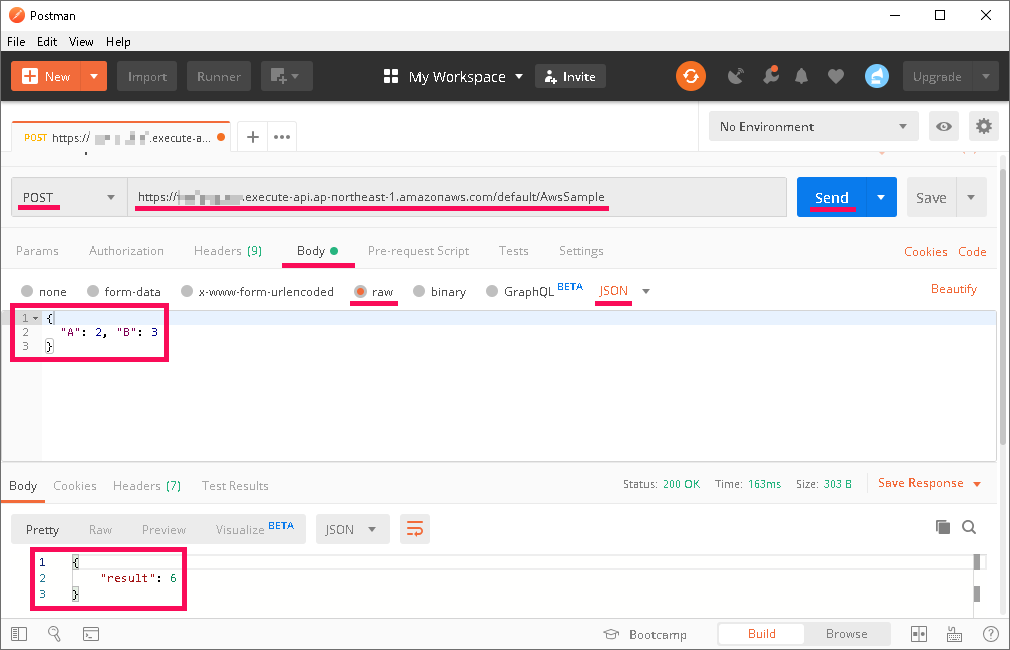Image resolution: width=1010 pixels, height=650 pixels.
Task: Open keyboard shortcuts icon
Action: point(955,634)
